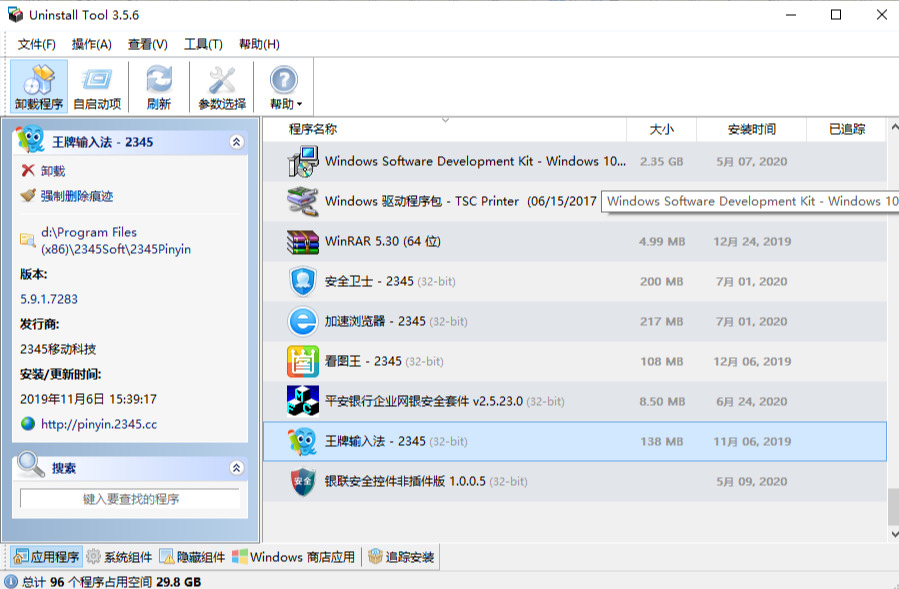The height and width of the screenshot is (589, 899).
Task: Open the 自启动项 startup items toolbar button
Action: click(x=97, y=87)
